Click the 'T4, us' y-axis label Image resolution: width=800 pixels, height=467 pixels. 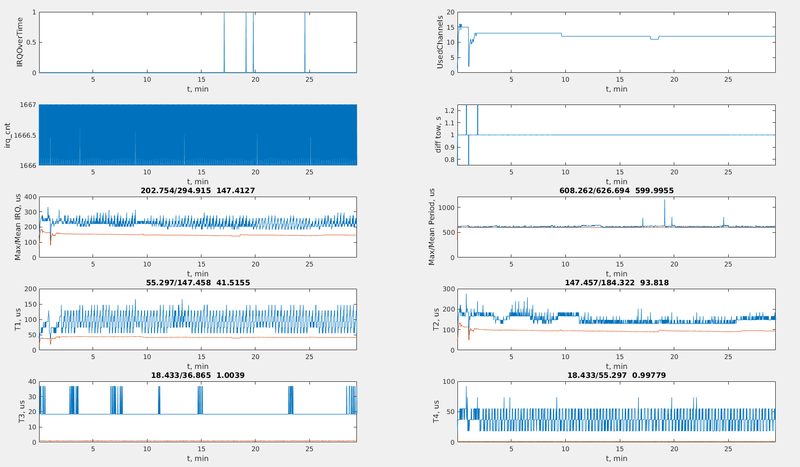click(436, 412)
